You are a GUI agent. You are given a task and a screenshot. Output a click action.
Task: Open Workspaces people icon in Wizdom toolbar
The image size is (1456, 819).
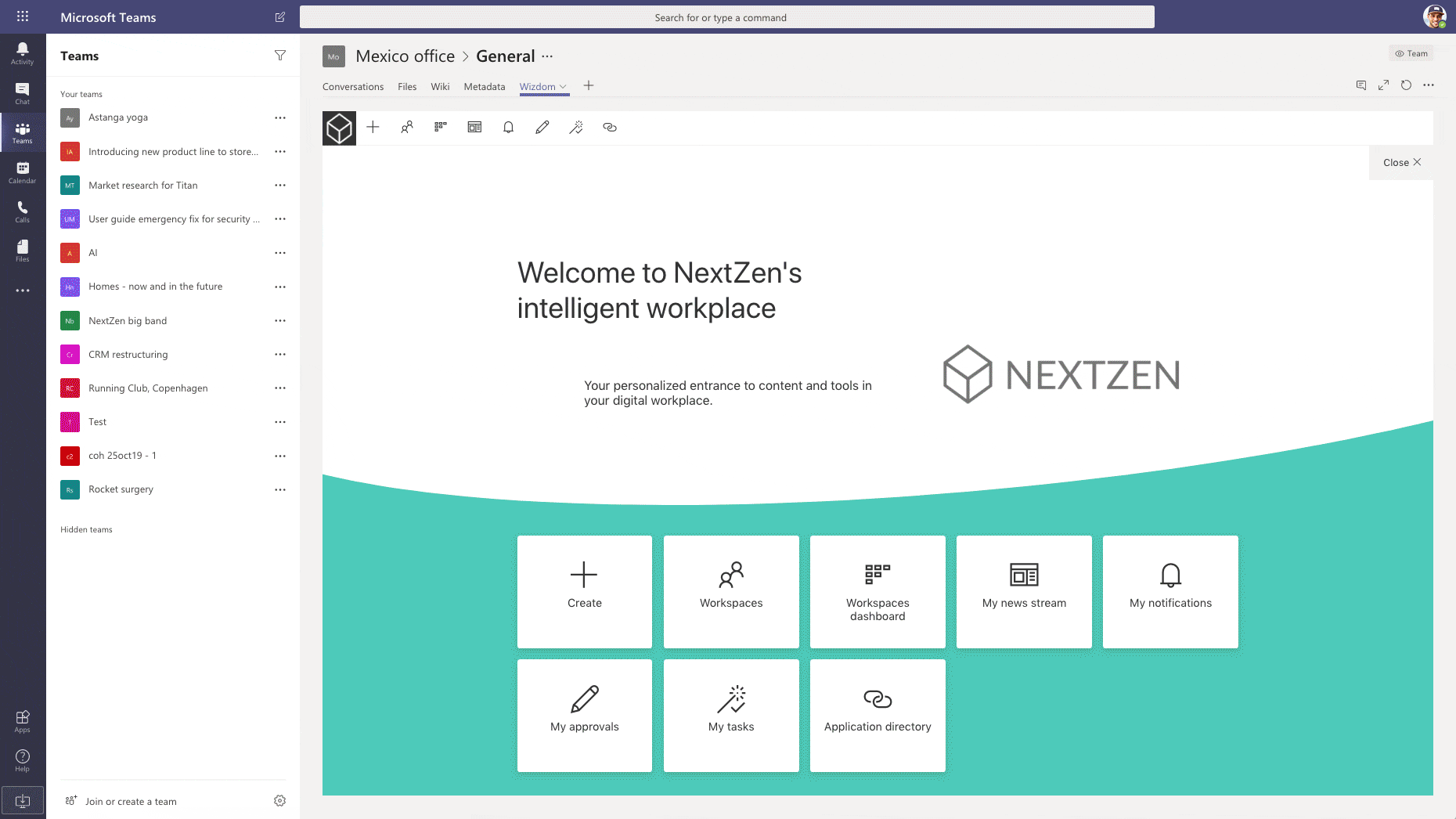tap(407, 127)
